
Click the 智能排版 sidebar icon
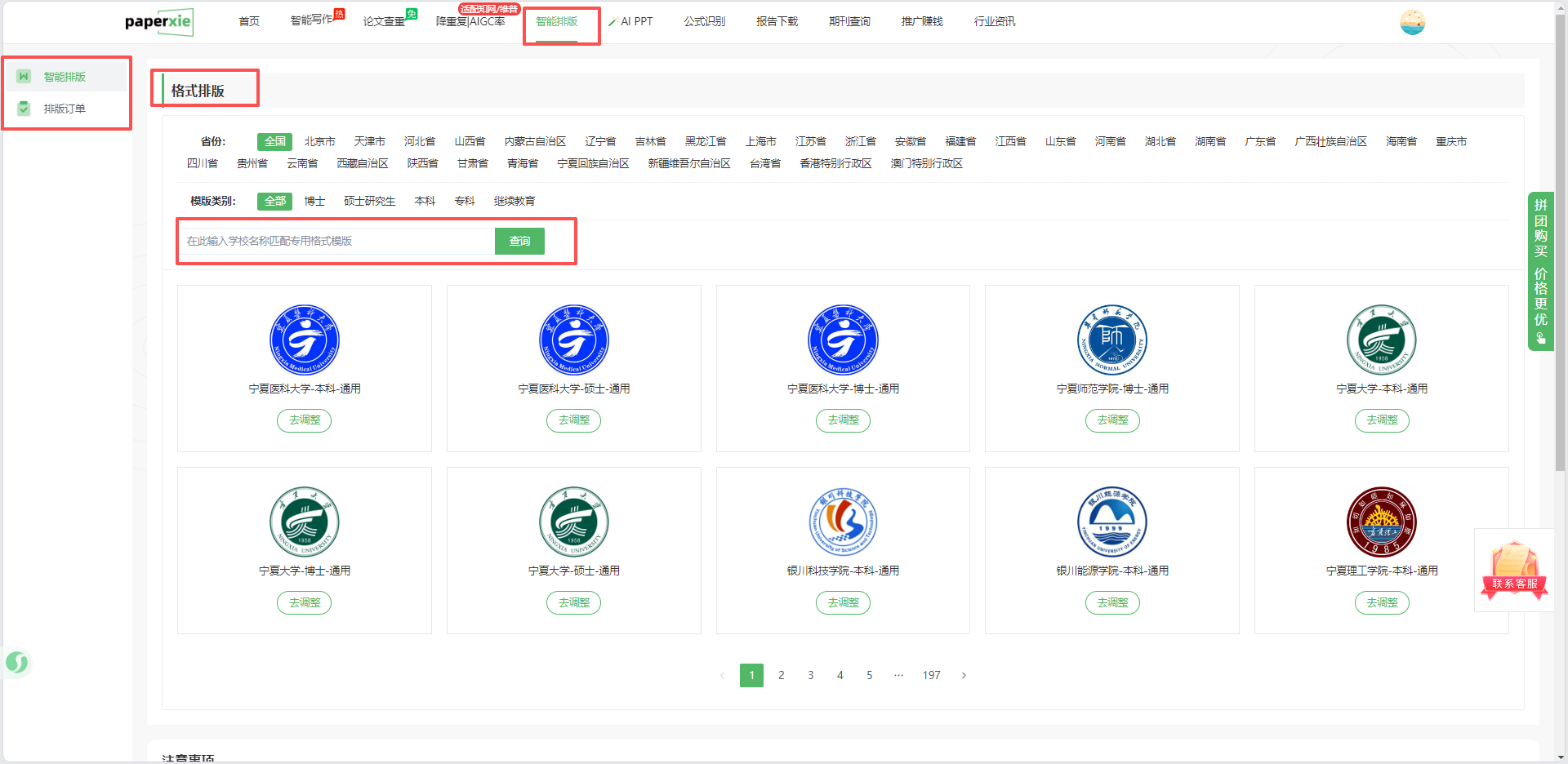(24, 77)
